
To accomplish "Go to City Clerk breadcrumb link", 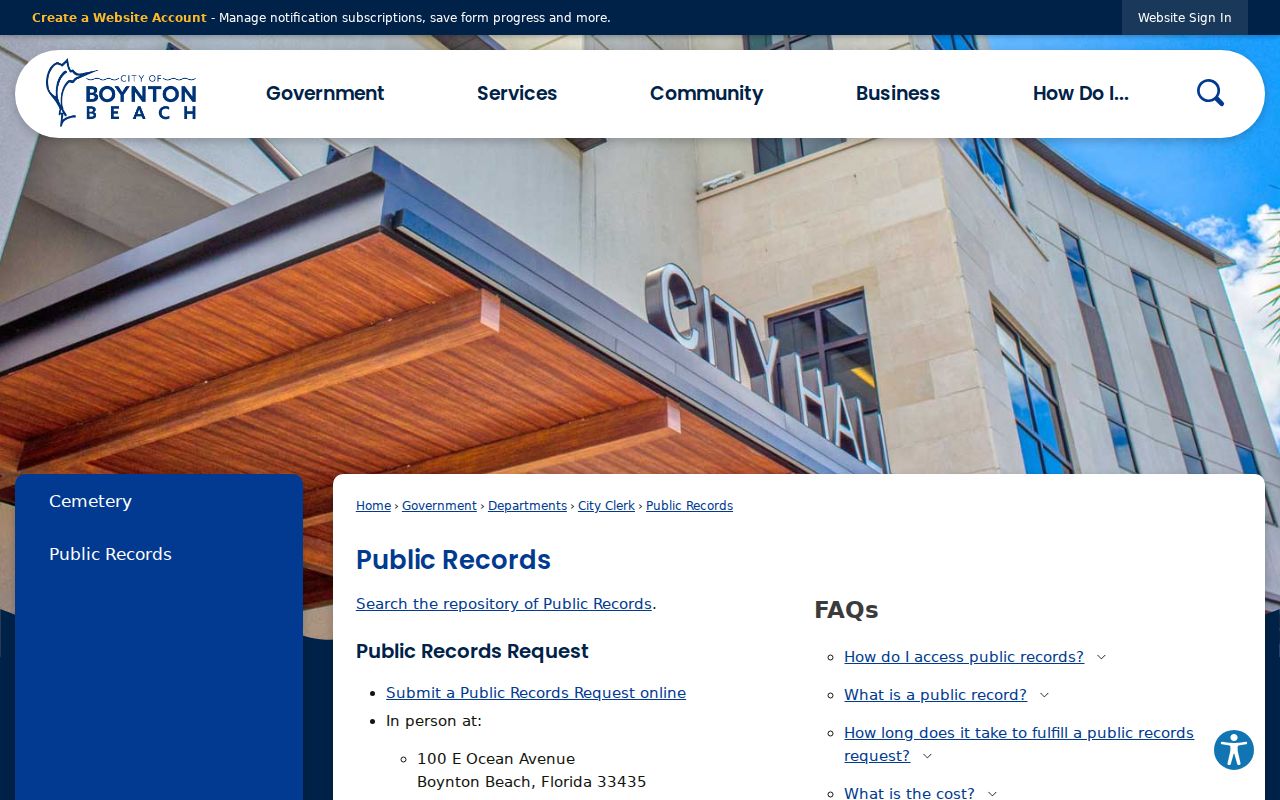I will (x=606, y=506).
